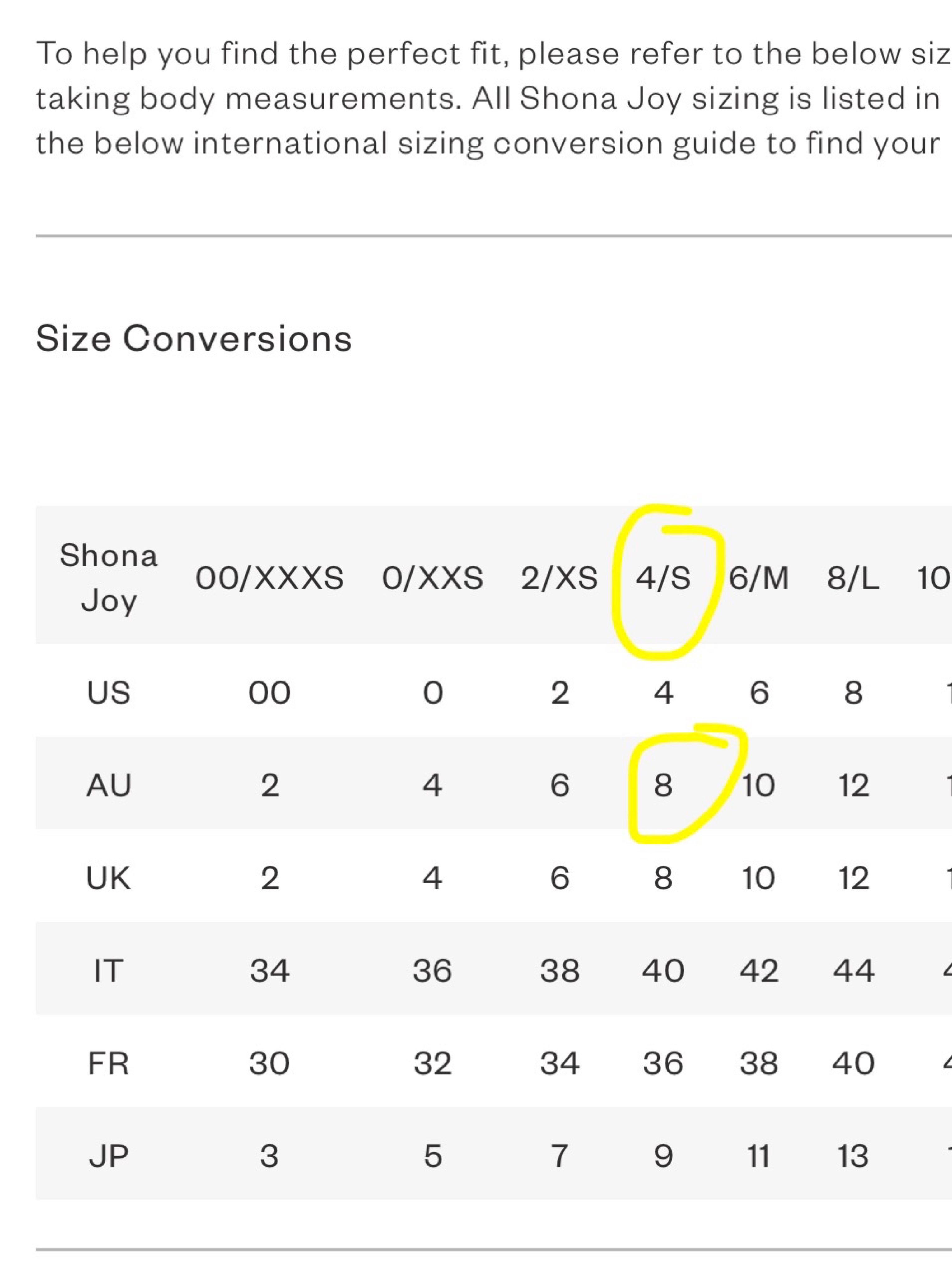
Task: Click the IT row label
Action: [108, 971]
